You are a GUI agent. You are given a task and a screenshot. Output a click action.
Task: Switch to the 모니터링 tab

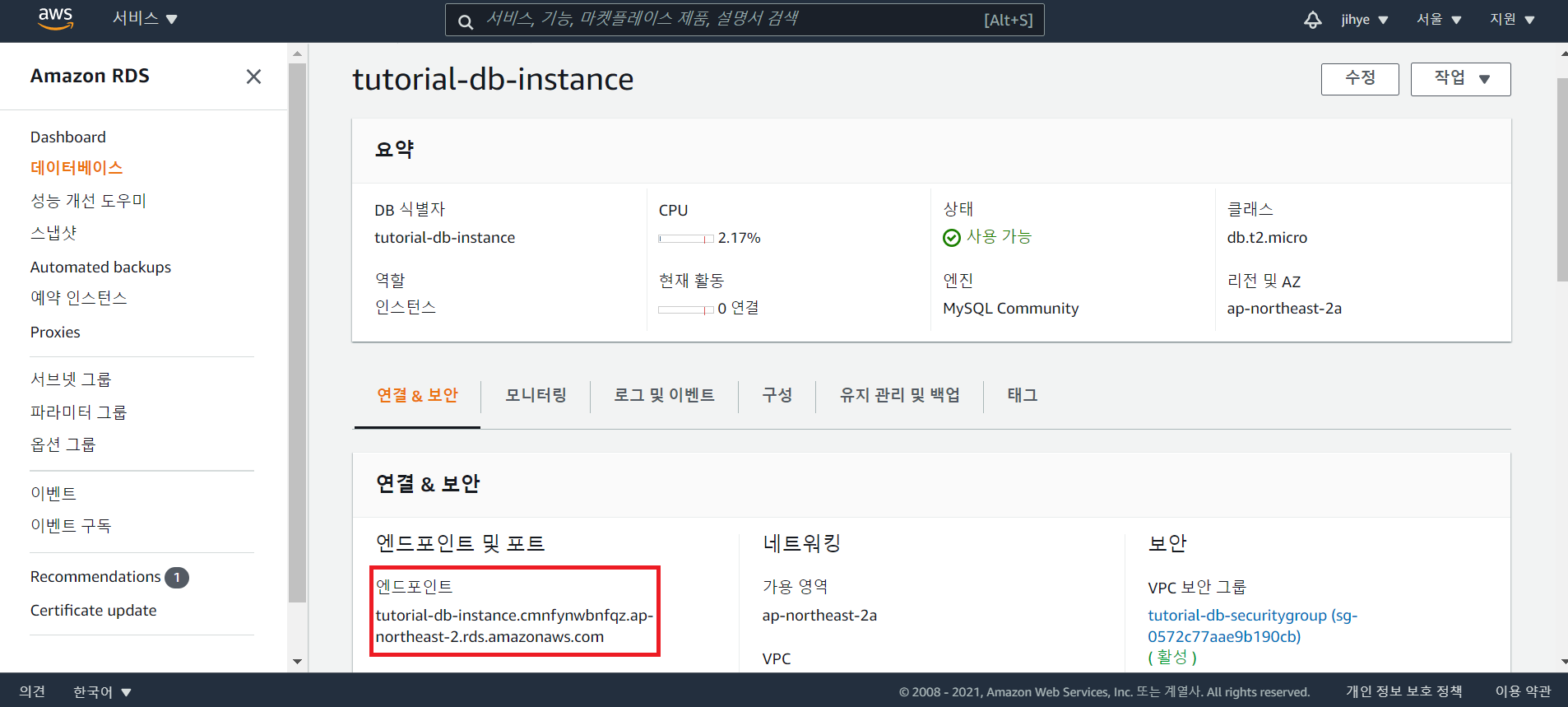coord(536,395)
